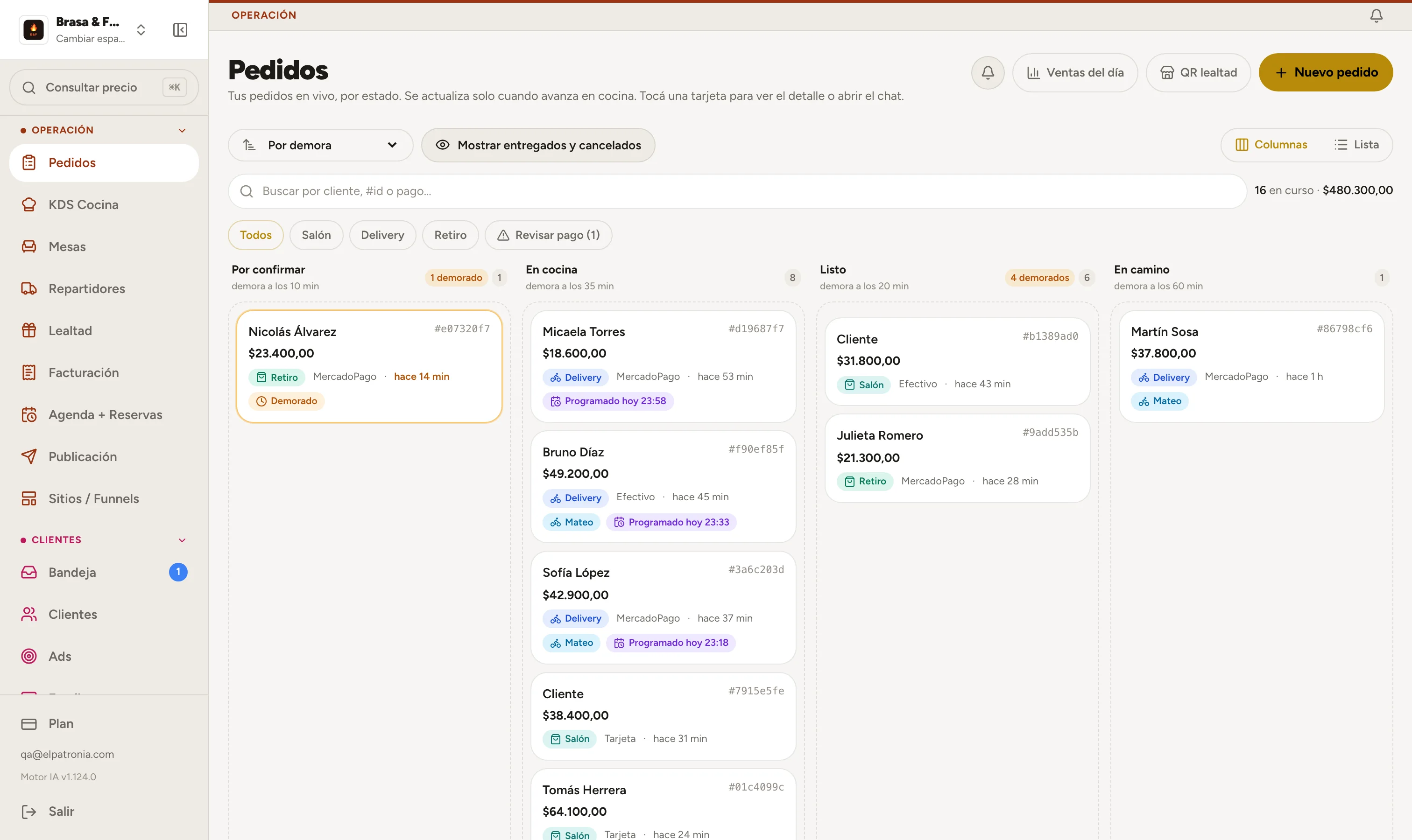Open Sitios / Funnels
1412x840 pixels.
point(104,498)
